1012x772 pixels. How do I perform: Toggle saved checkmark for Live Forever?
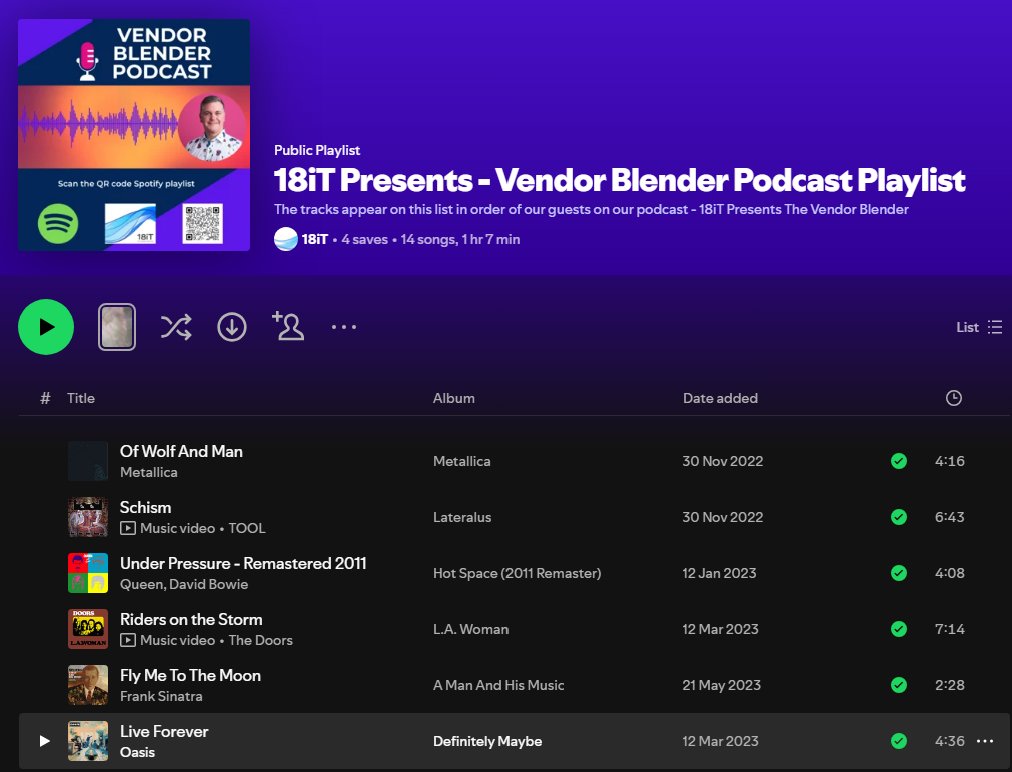pyautogui.click(x=898, y=741)
